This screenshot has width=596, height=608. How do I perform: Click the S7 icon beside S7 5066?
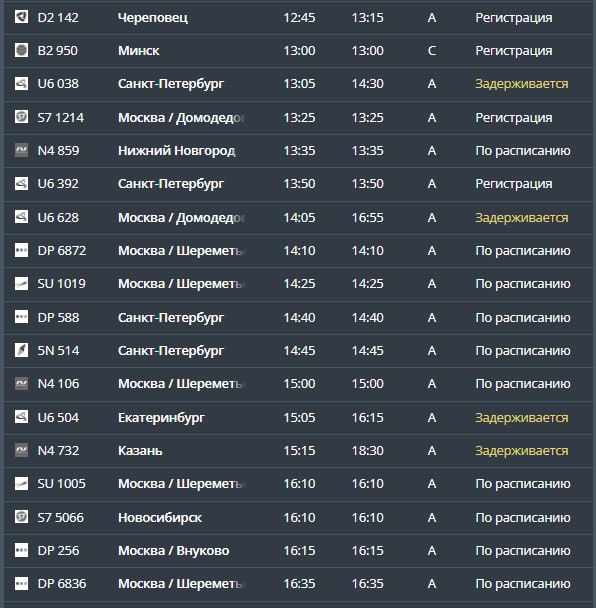tap(21, 517)
